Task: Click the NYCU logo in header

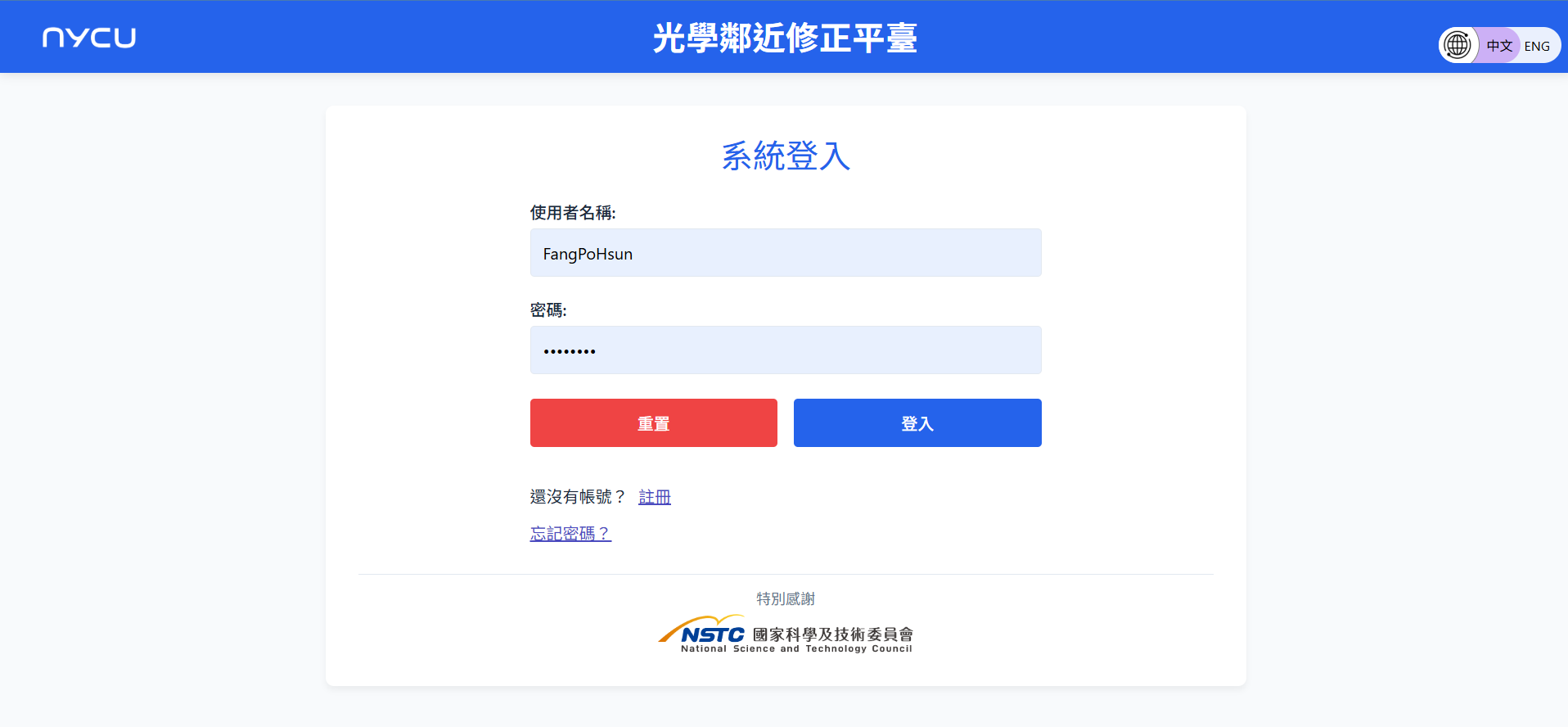Action: click(x=89, y=38)
